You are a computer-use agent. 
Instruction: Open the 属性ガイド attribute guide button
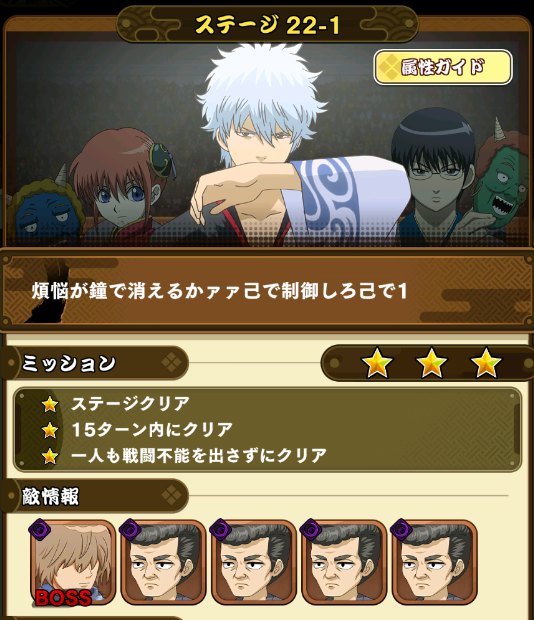click(443, 67)
